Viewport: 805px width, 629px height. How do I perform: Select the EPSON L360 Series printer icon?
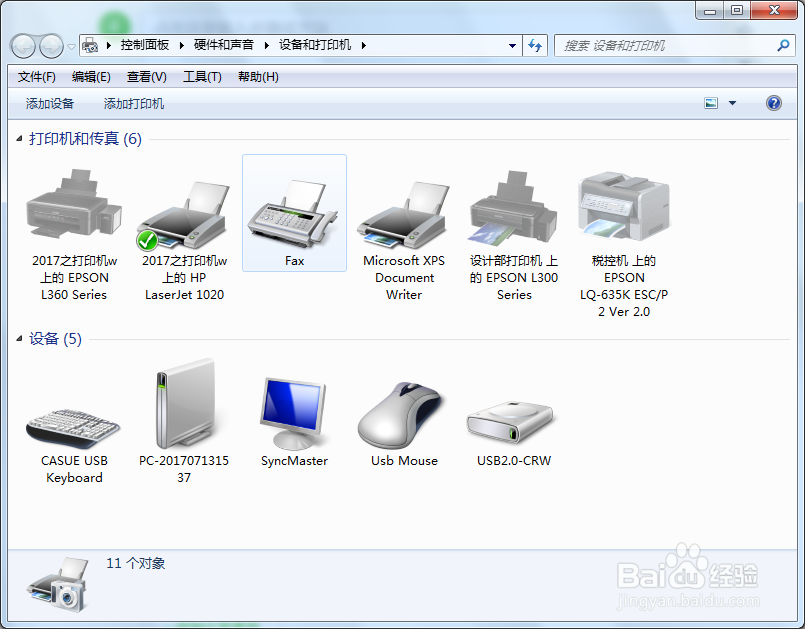click(74, 204)
